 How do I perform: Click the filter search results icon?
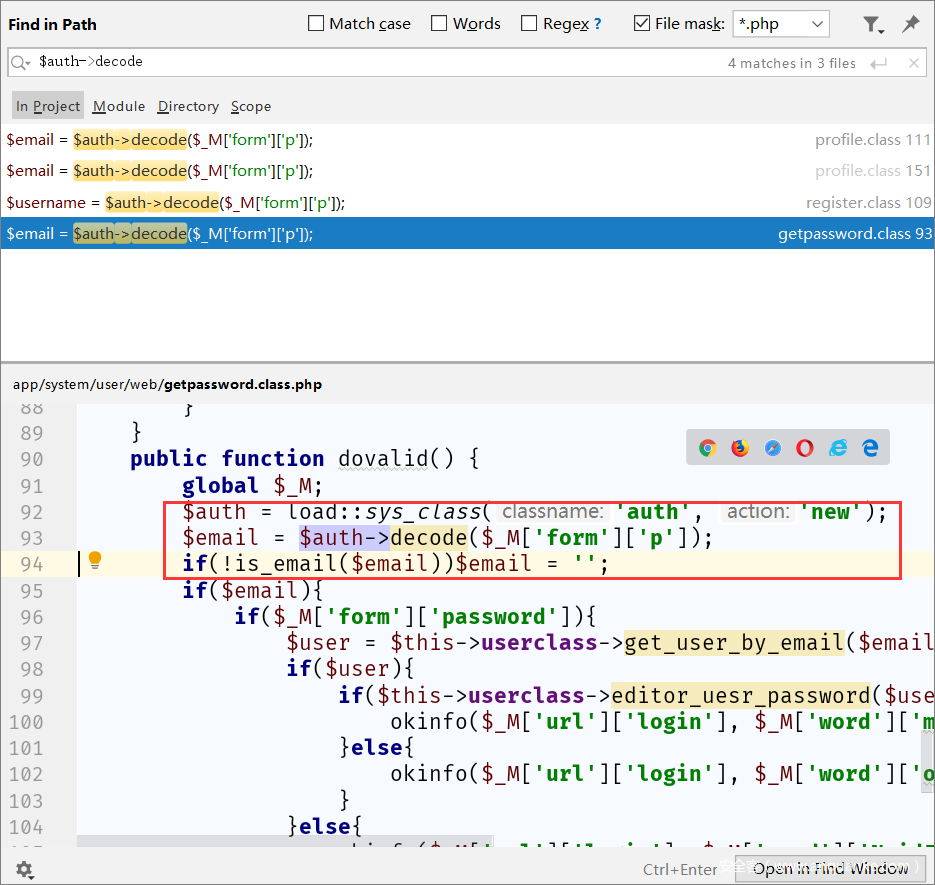click(x=872, y=24)
